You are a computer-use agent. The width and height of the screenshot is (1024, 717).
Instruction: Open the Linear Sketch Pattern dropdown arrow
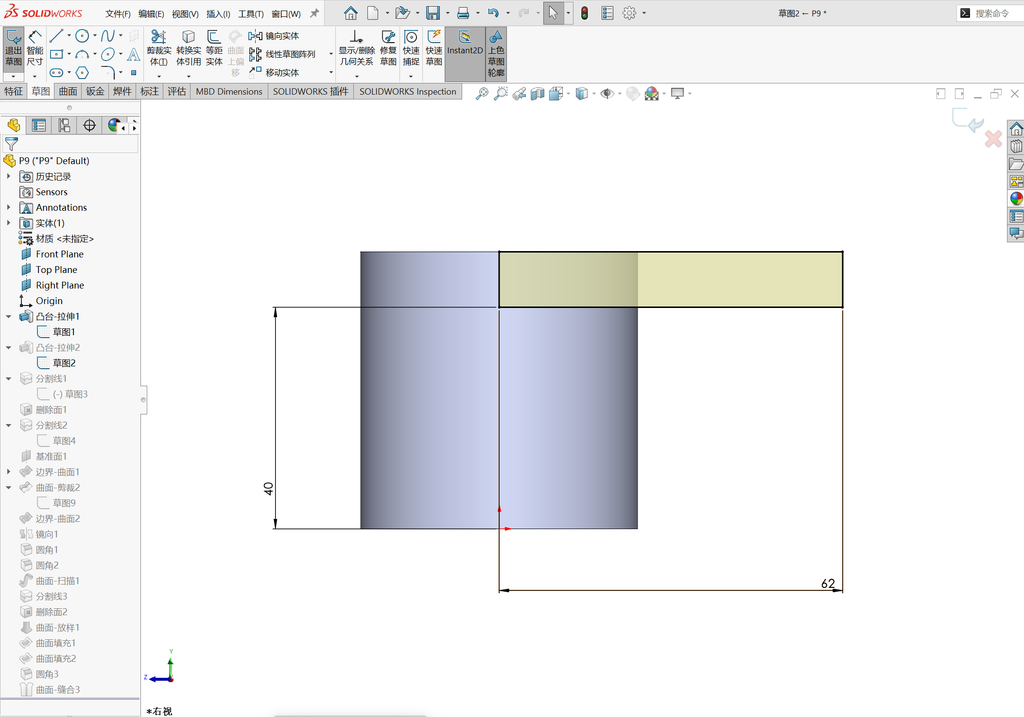pos(330,54)
